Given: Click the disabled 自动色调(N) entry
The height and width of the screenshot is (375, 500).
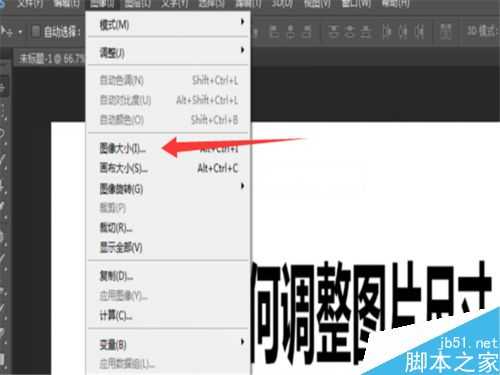Looking at the screenshot, I should [168, 80].
